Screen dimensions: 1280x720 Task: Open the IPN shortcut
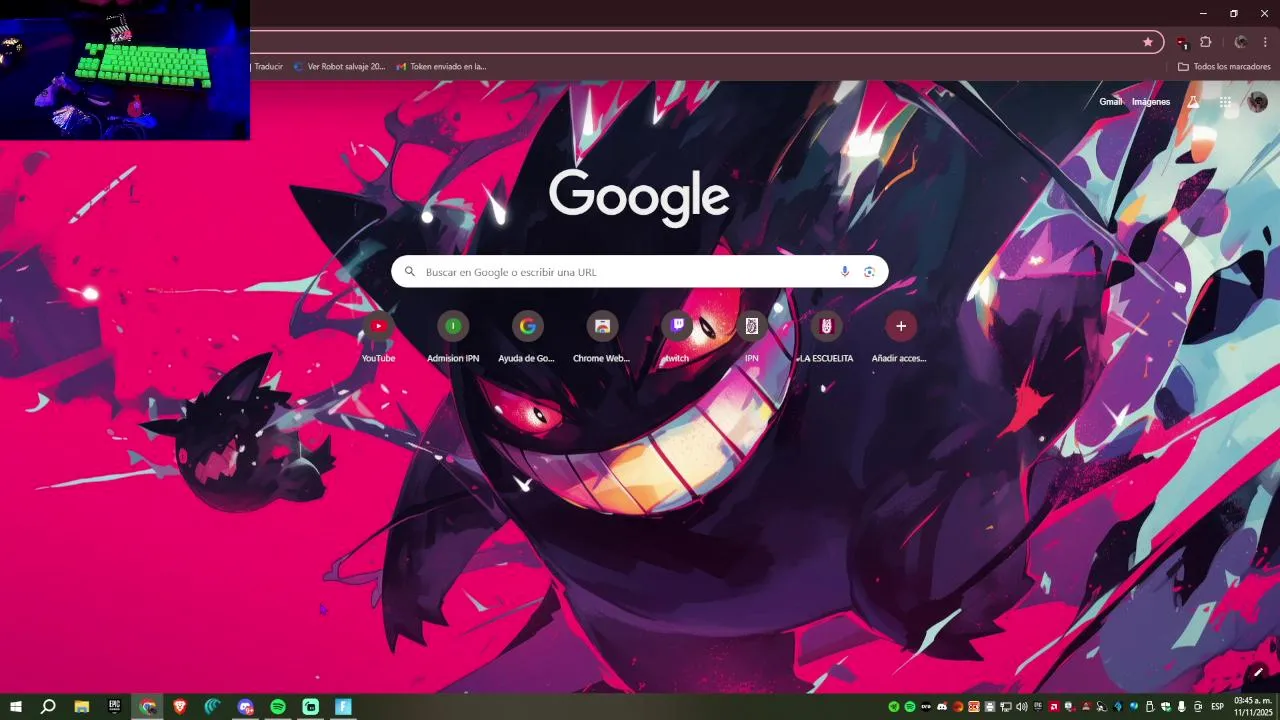tap(751, 336)
